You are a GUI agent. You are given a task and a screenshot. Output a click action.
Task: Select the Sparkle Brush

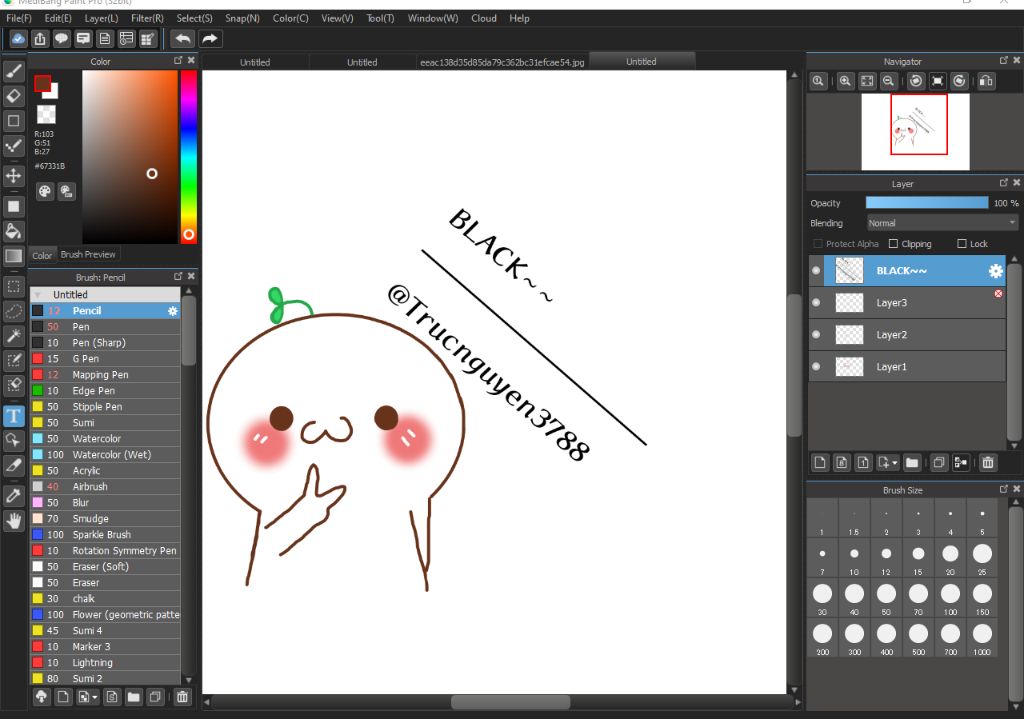tap(106, 534)
